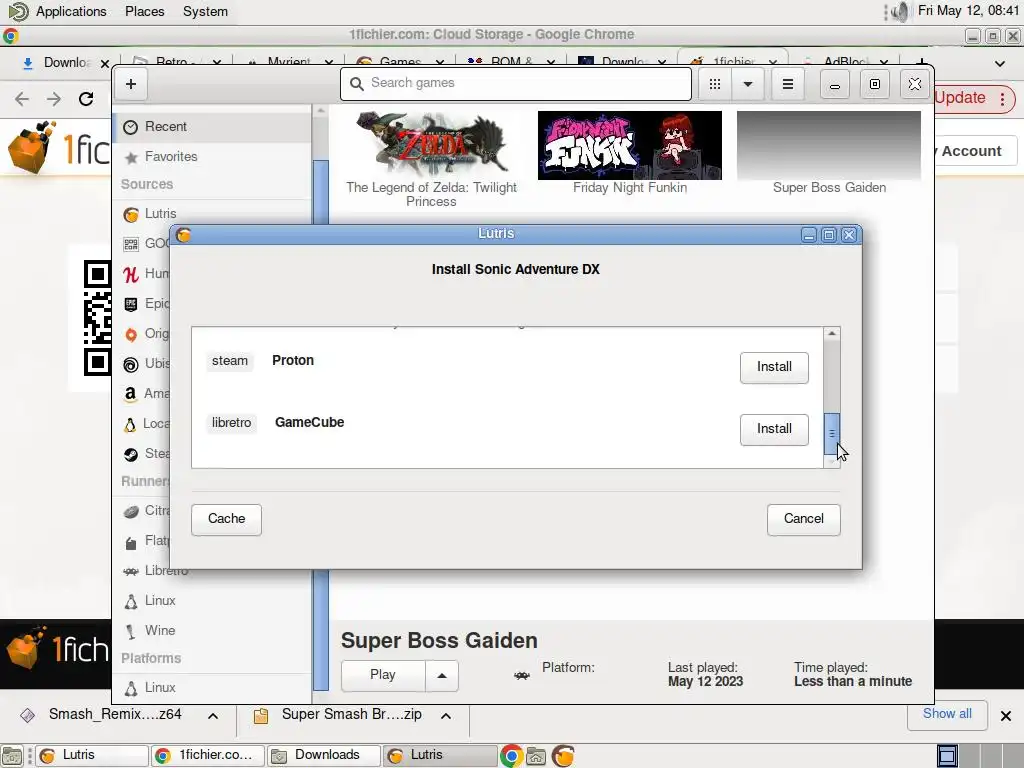Click the Humble Bundle source icon
Image resolution: width=1024 pixels, height=768 pixels.
(x=131, y=274)
